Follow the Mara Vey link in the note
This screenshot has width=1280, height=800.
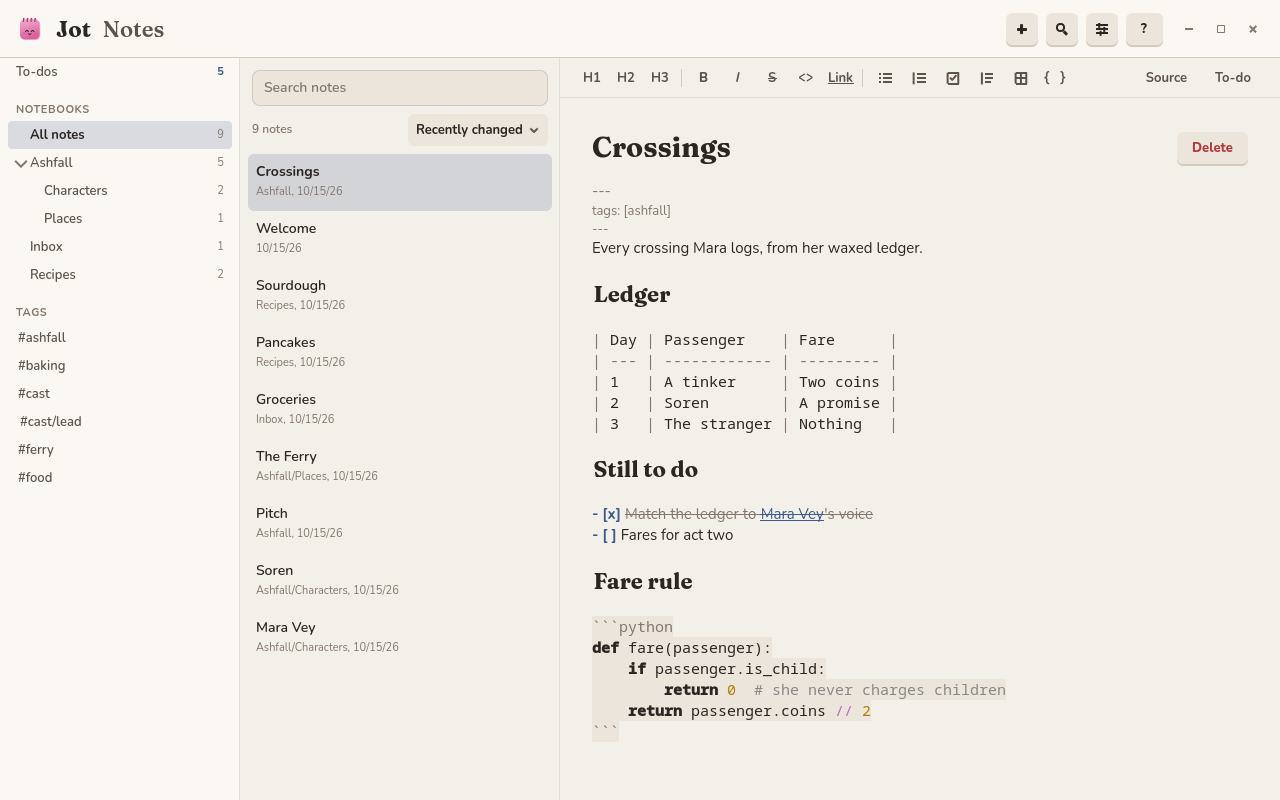792,514
